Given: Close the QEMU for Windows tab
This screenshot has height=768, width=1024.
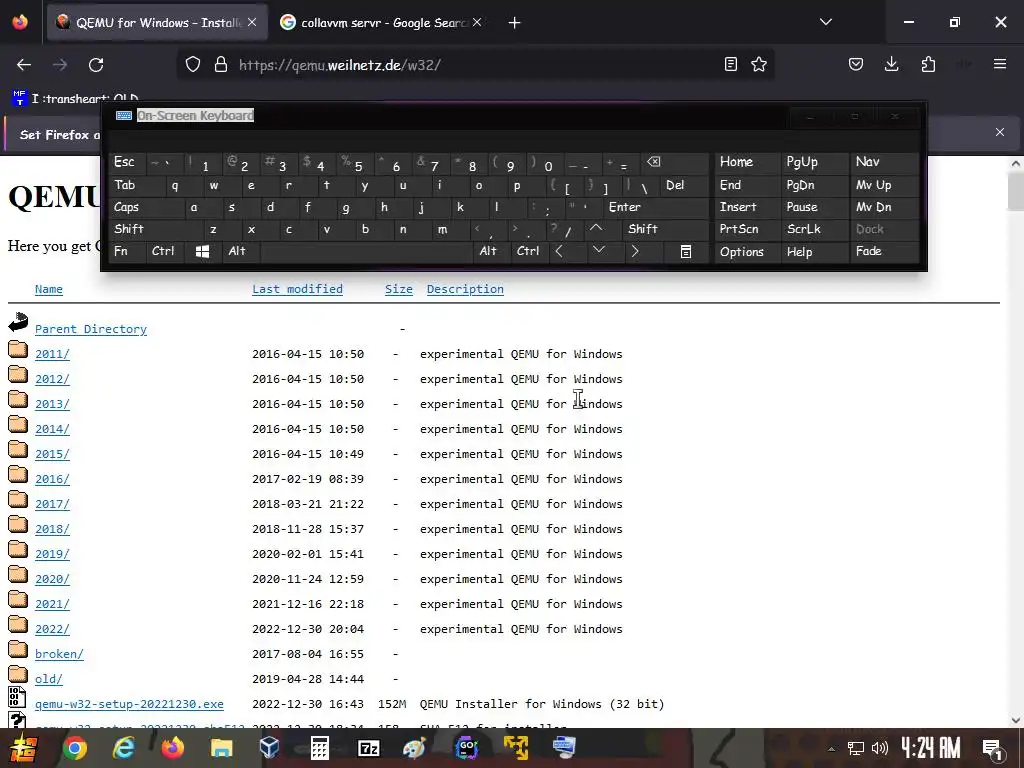Looking at the screenshot, I should 252,23.
